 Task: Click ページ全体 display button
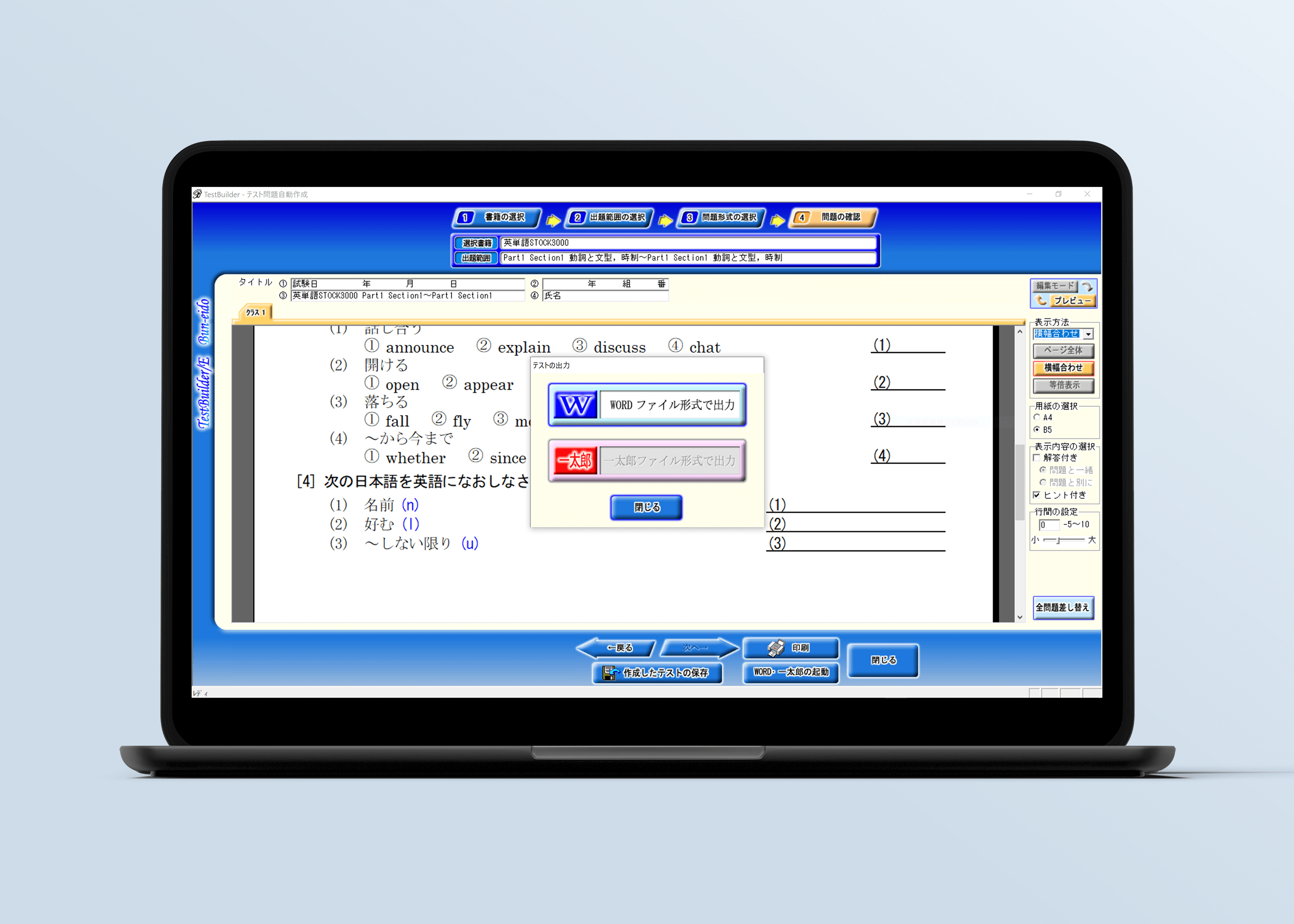pos(1063,350)
